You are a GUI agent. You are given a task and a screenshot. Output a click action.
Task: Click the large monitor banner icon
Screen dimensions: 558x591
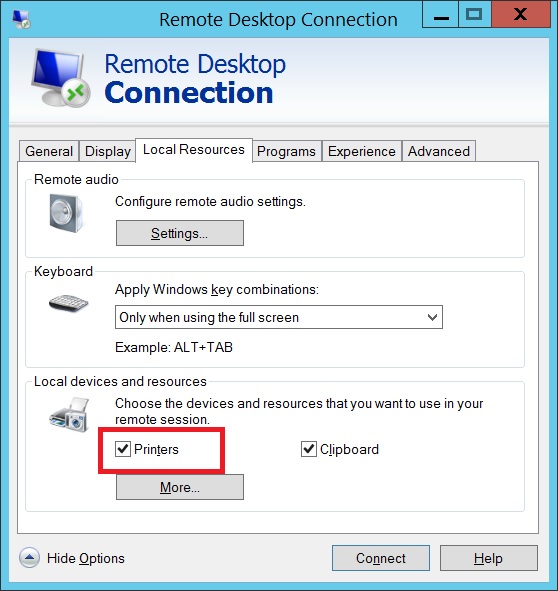[x=61, y=78]
